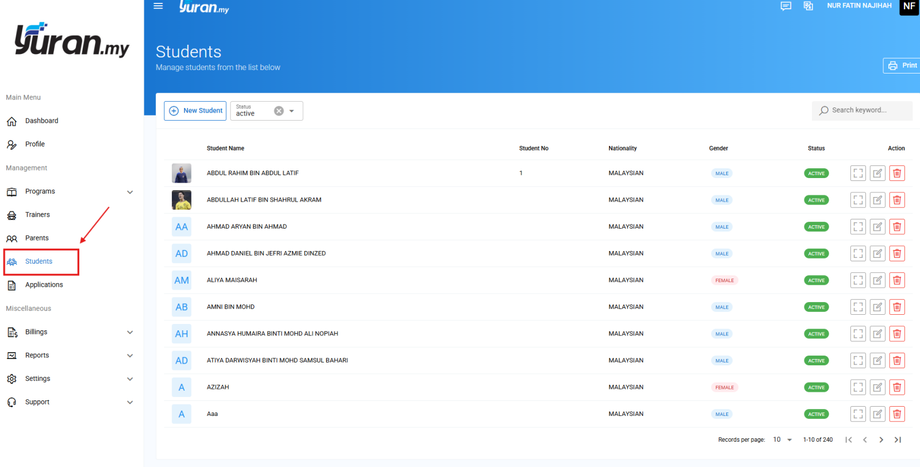This screenshot has width=920, height=467.
Task: Open the hamburger menu icon
Action: click(158, 6)
